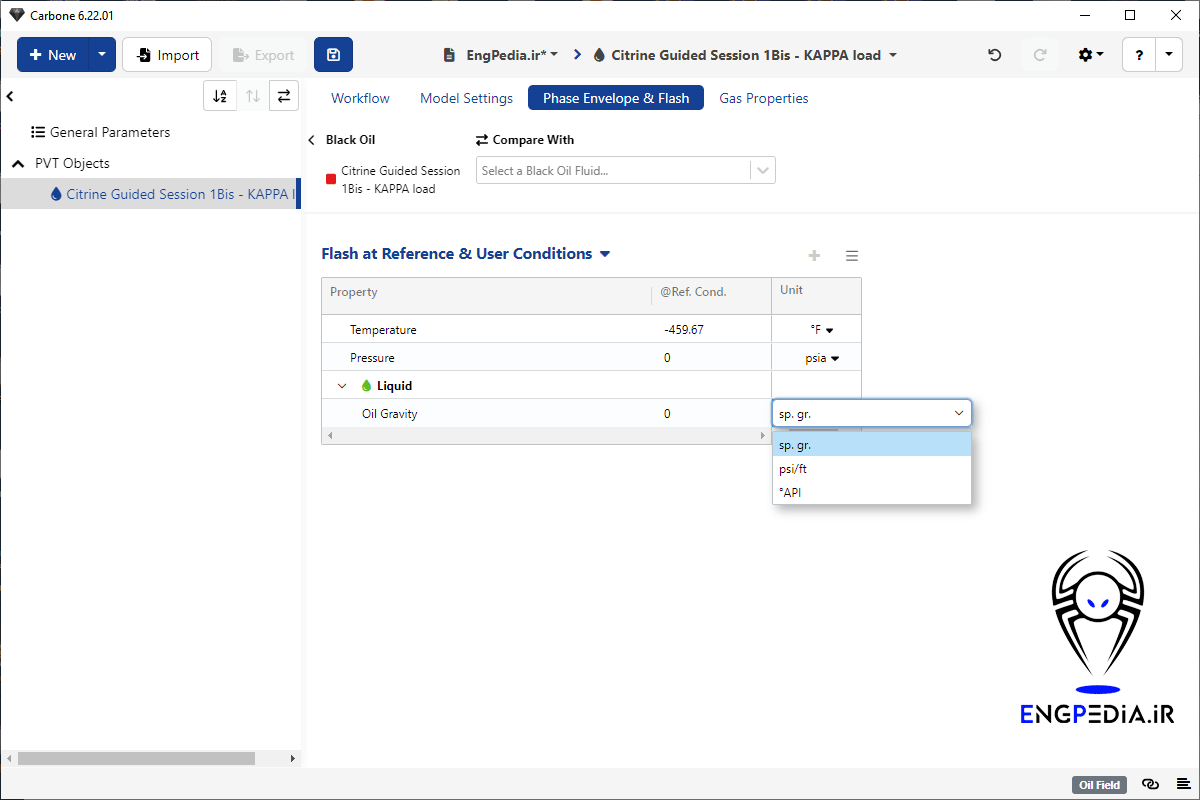1200x800 pixels.
Task: Click the save disk icon
Action: pyautogui.click(x=333, y=55)
